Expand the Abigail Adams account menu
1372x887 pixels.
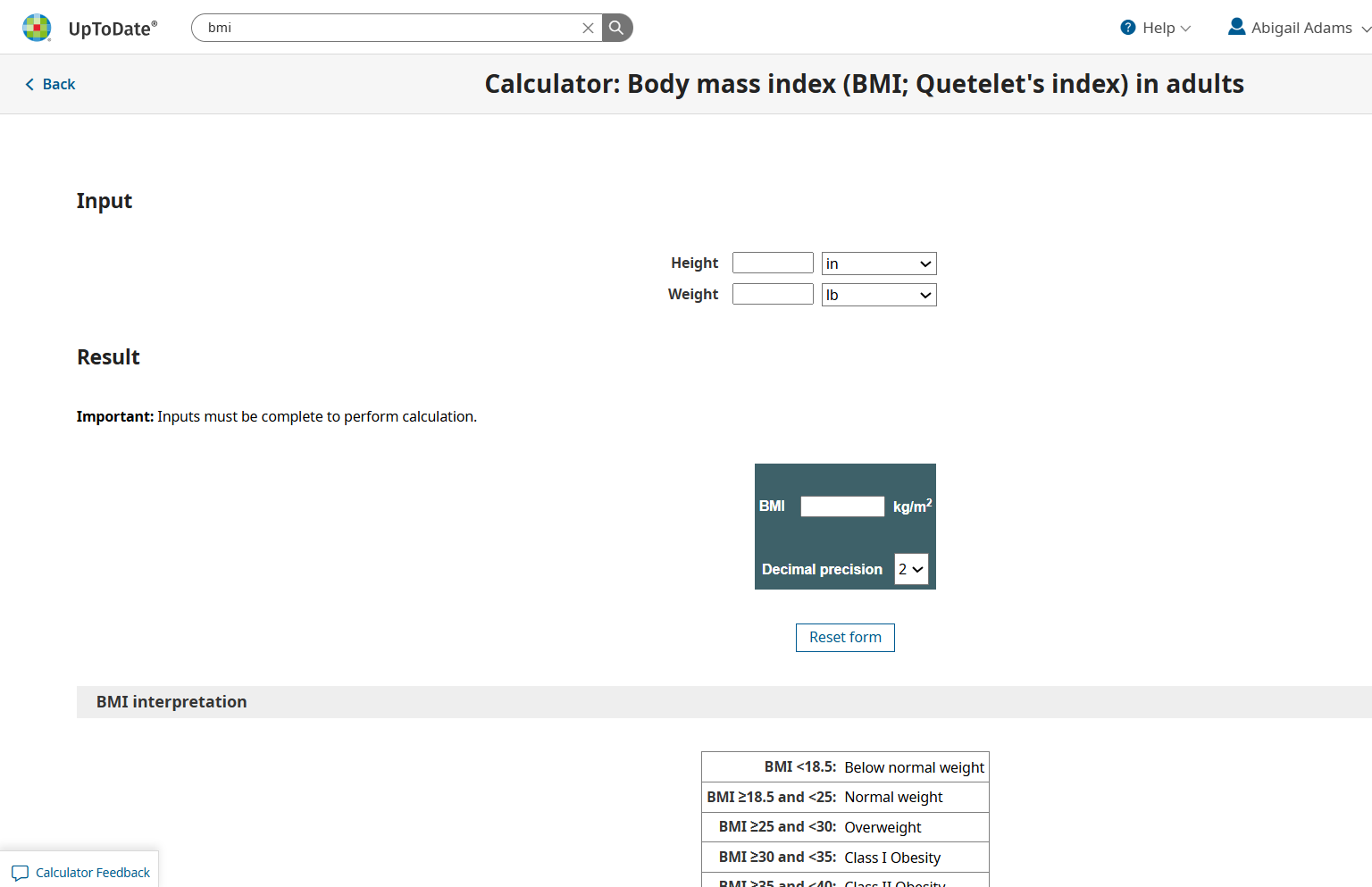click(x=1301, y=28)
